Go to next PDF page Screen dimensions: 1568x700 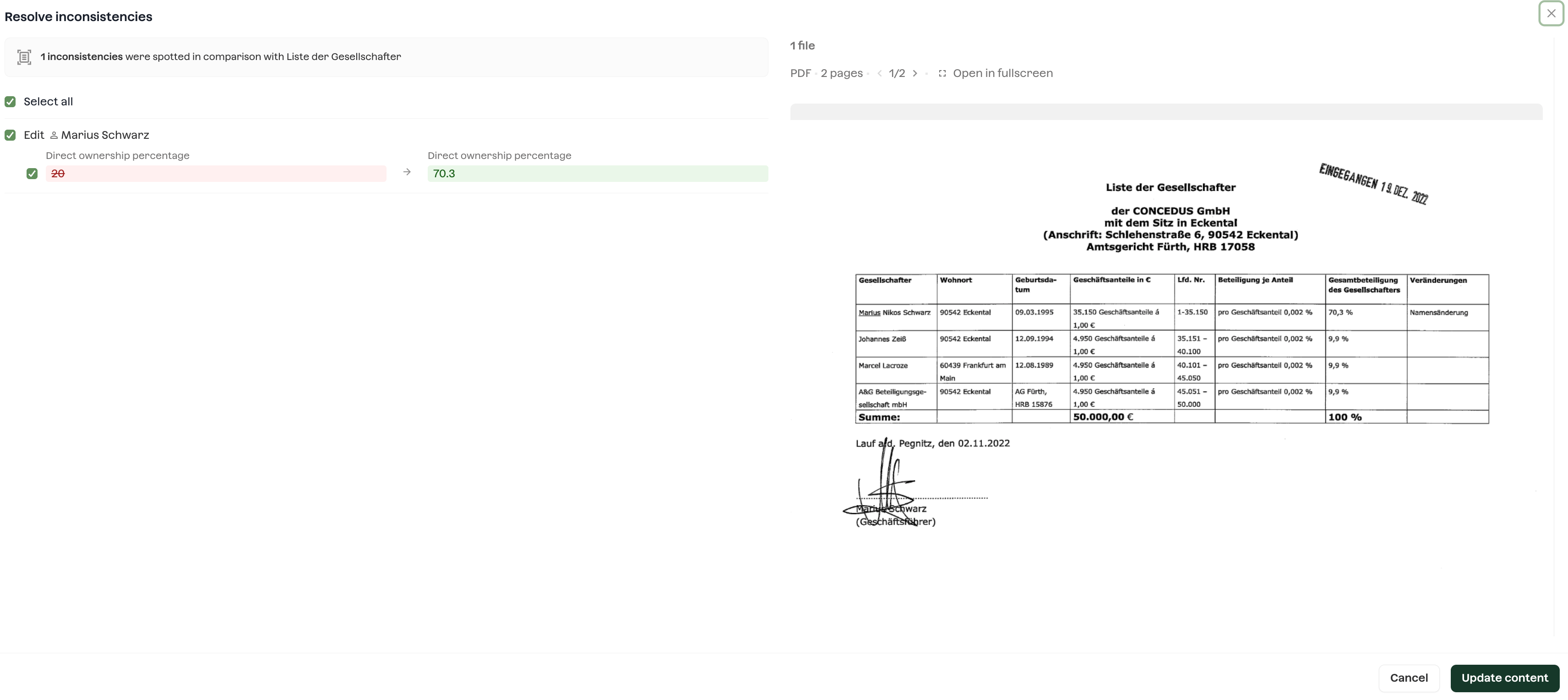(x=914, y=73)
